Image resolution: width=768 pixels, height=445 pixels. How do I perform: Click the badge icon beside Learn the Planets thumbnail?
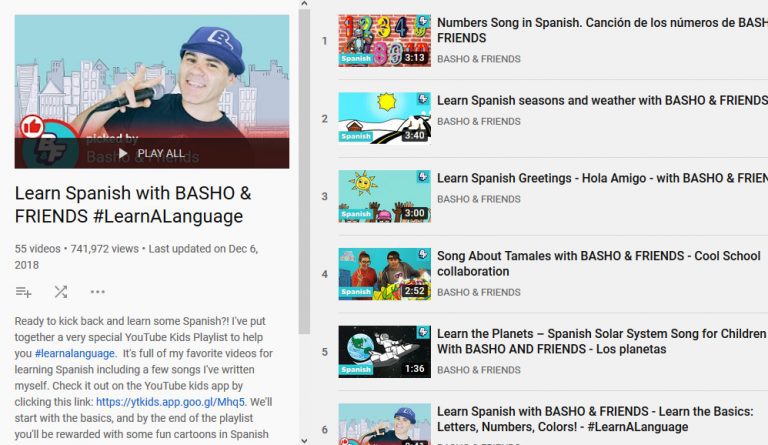tap(424, 333)
